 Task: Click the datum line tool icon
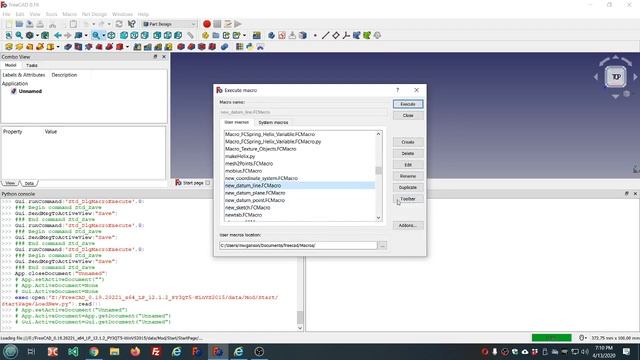pyautogui.click(x=325, y=36)
